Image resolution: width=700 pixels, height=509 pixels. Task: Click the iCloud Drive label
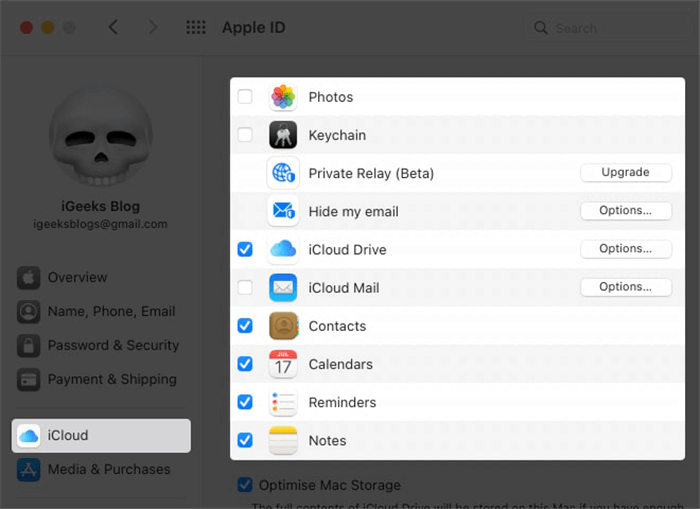coord(347,250)
